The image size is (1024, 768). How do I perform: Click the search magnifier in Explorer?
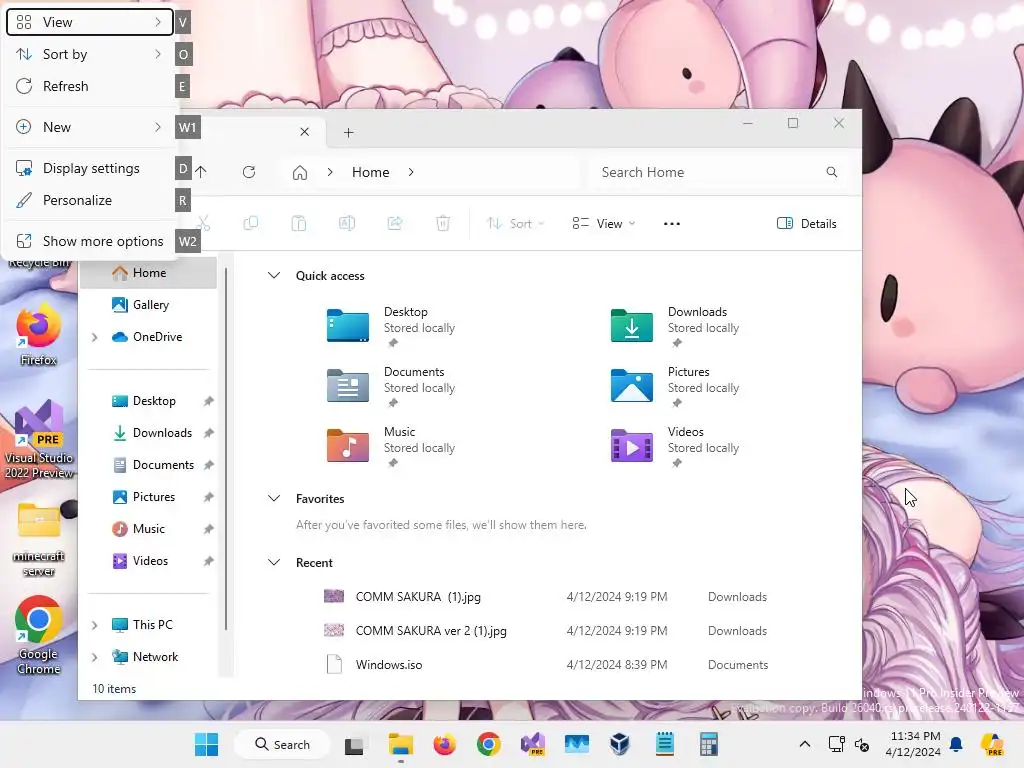(x=831, y=172)
